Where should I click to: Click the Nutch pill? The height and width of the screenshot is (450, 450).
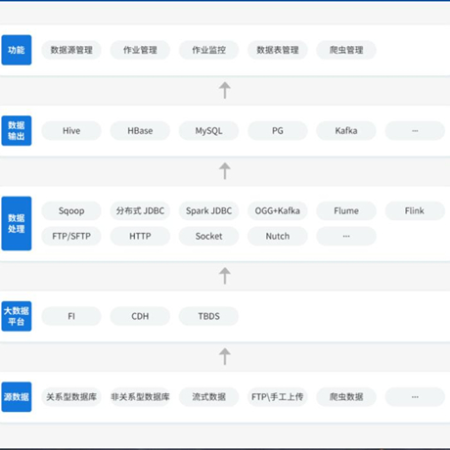tap(277, 236)
